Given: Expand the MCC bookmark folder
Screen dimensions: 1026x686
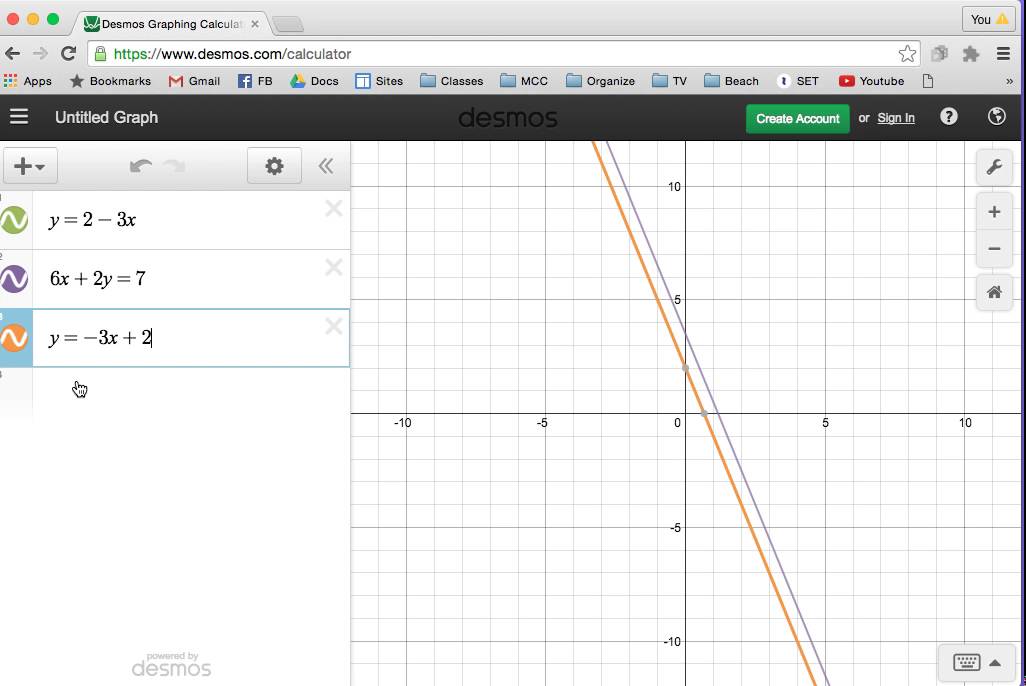Looking at the screenshot, I should (x=524, y=81).
